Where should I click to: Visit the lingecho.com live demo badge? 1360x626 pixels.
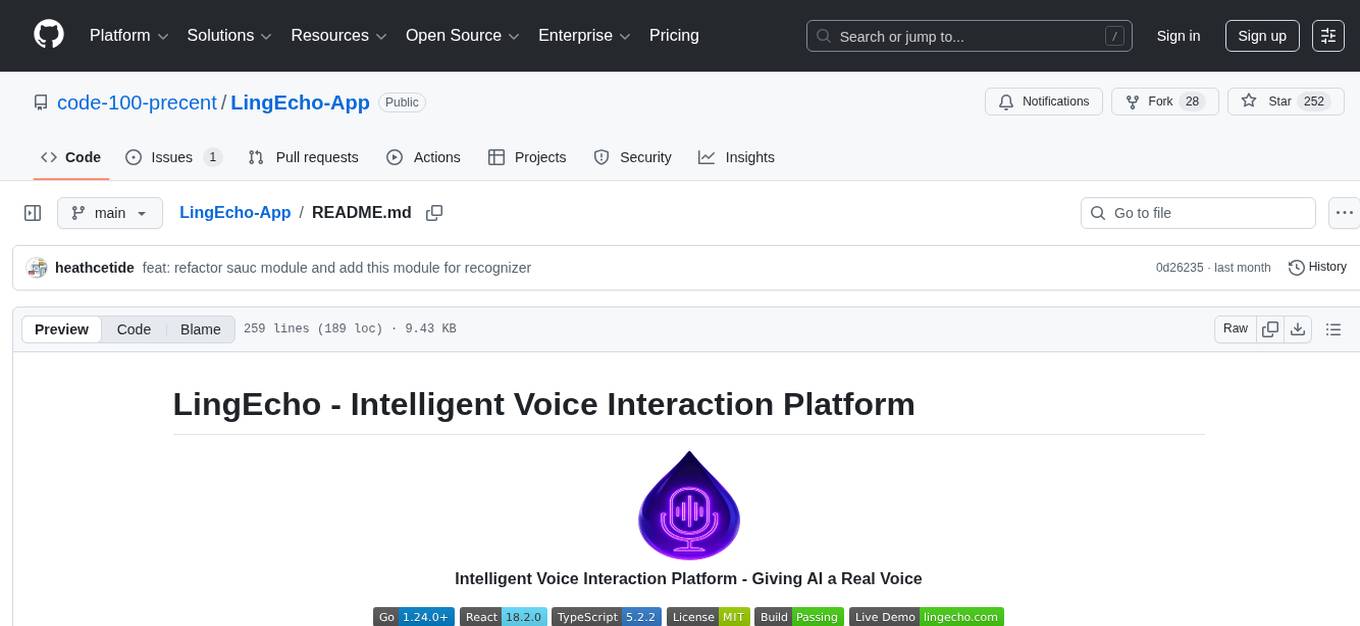tap(962, 616)
